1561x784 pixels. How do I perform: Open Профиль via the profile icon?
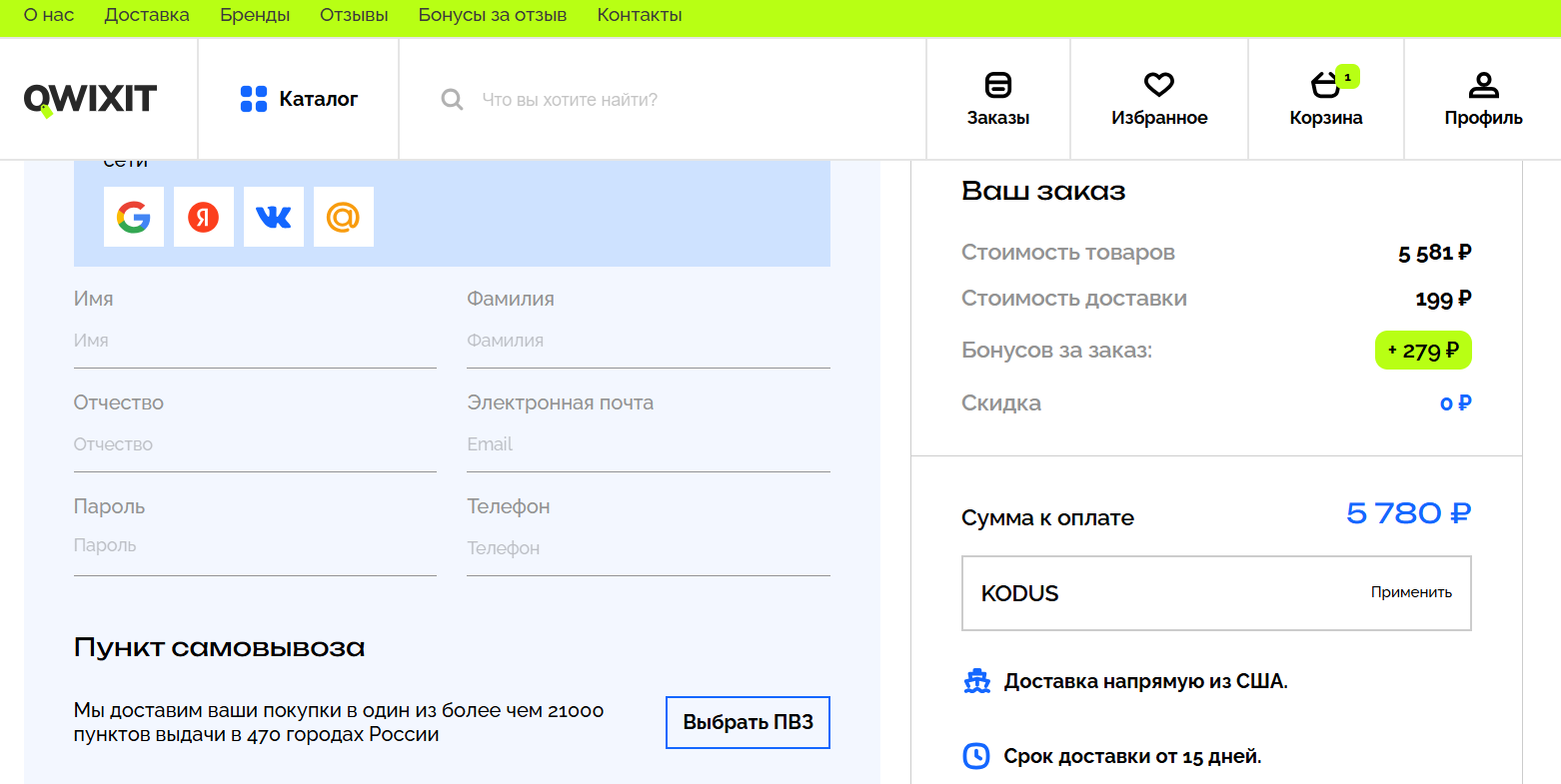(1483, 84)
